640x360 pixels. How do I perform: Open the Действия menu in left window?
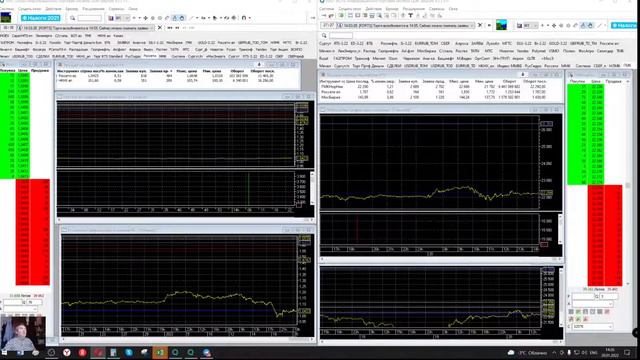click(53, 9)
